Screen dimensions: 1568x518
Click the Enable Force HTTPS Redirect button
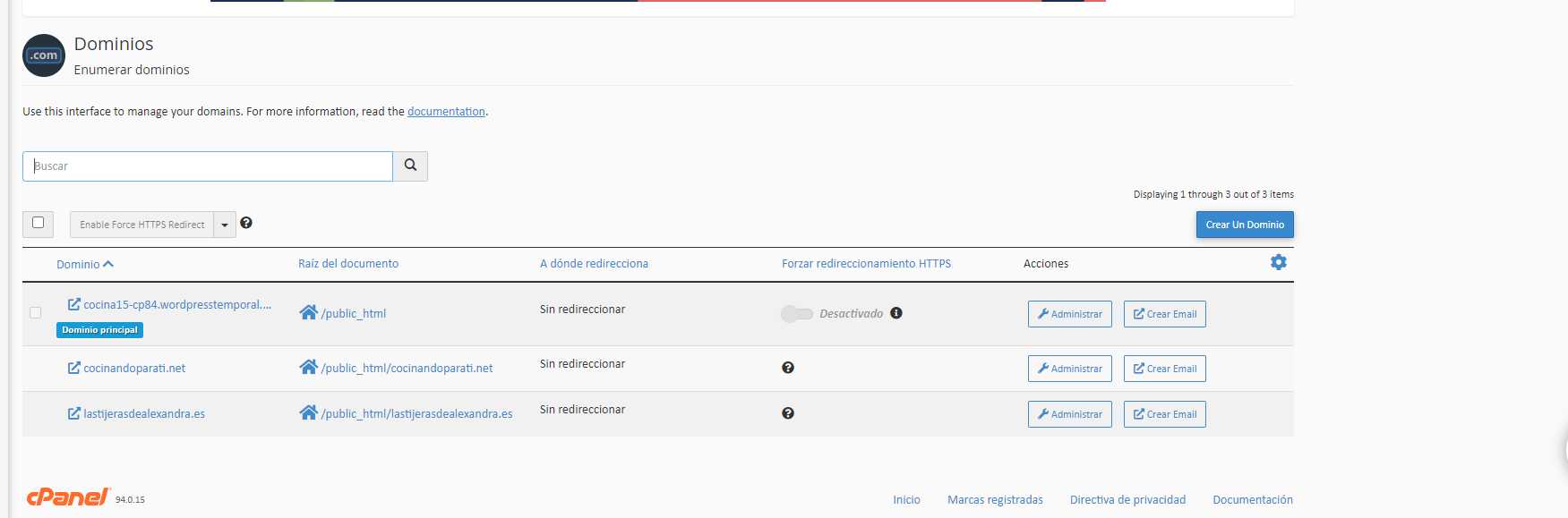(x=142, y=225)
